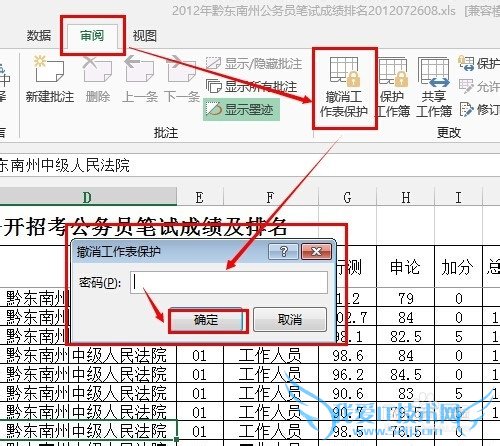
Task: Click the 加分 header cell
Action: 458,267
